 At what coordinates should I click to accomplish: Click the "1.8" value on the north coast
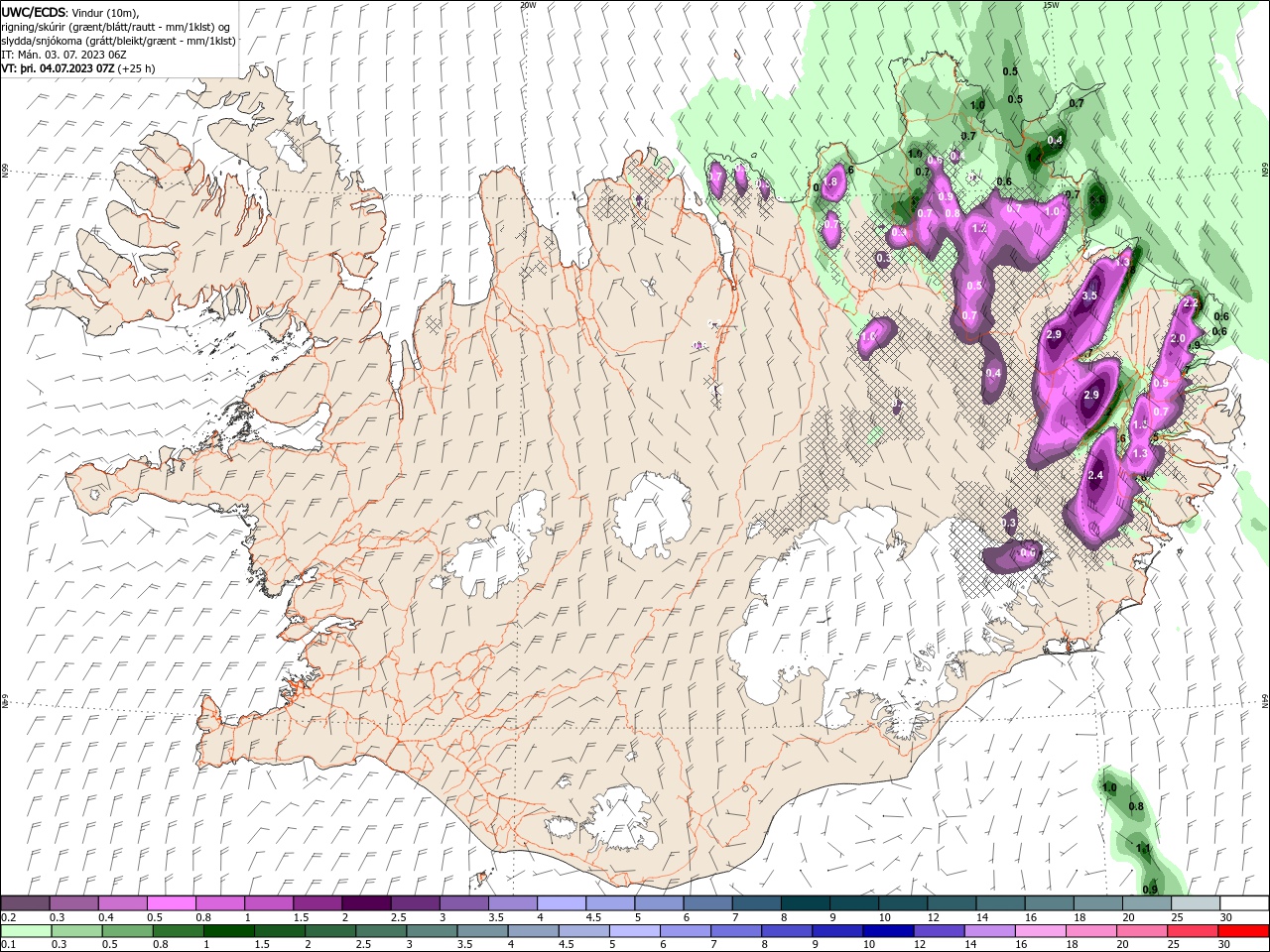point(831,182)
